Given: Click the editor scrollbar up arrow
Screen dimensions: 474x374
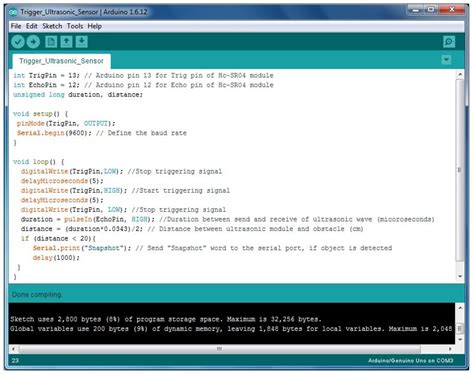Looking at the screenshot, I should (460, 75).
